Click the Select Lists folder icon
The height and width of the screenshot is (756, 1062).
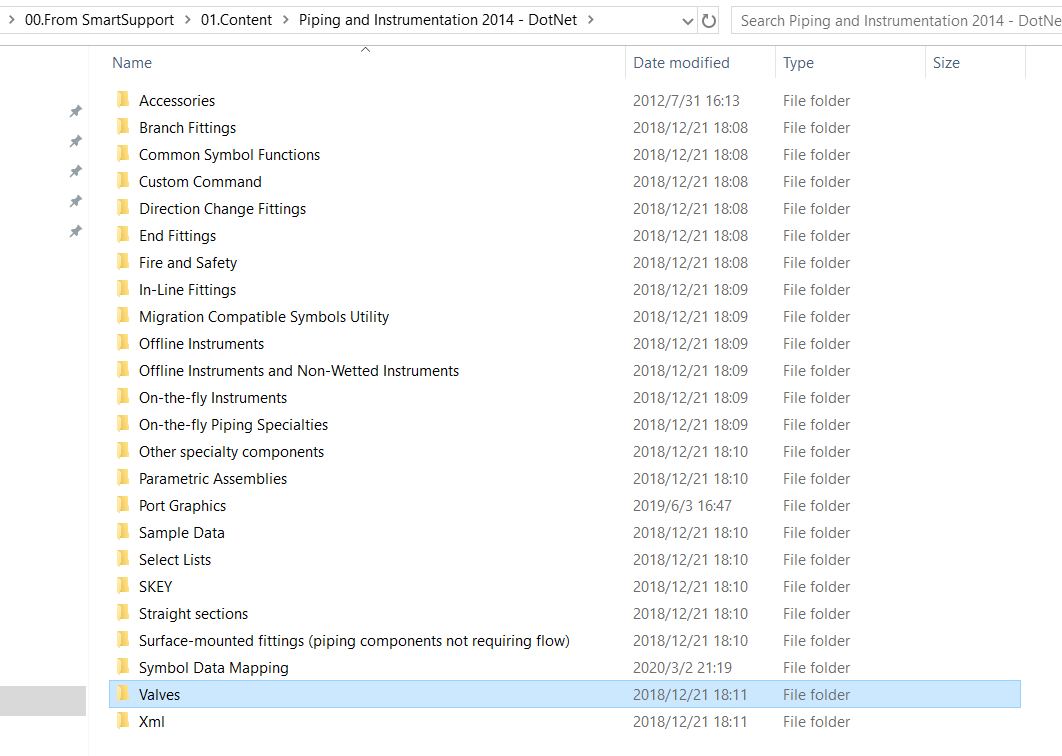pyautogui.click(x=123, y=560)
